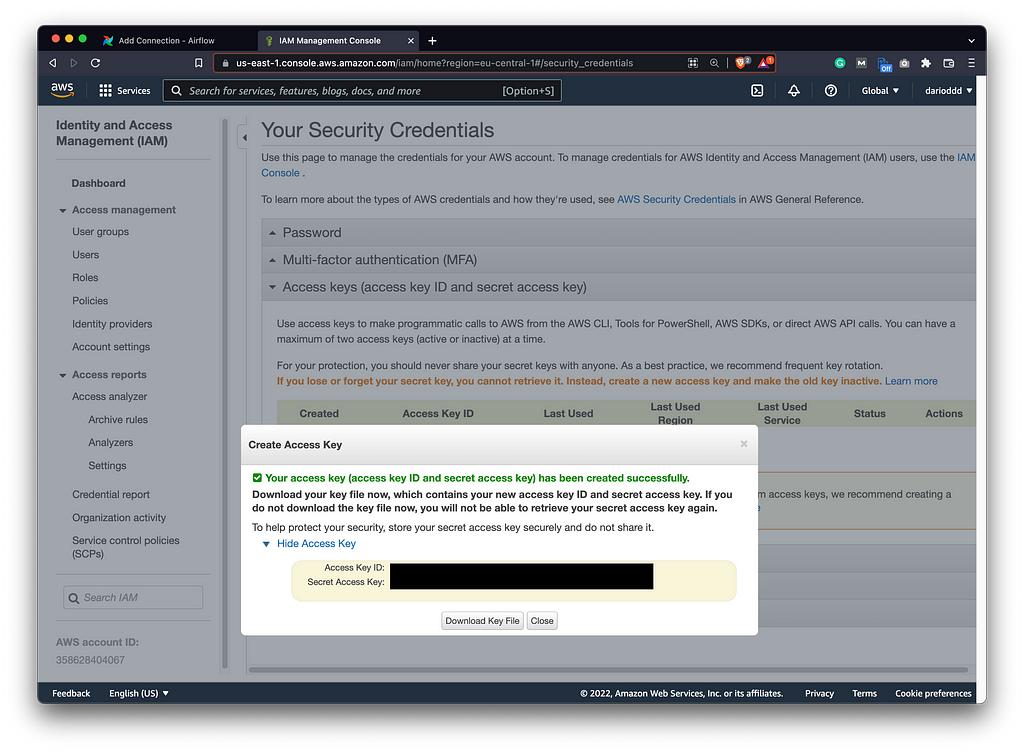Screen dimensions: 1024x753
Task: Follow the AWS Security Credentials link
Action: pos(676,199)
